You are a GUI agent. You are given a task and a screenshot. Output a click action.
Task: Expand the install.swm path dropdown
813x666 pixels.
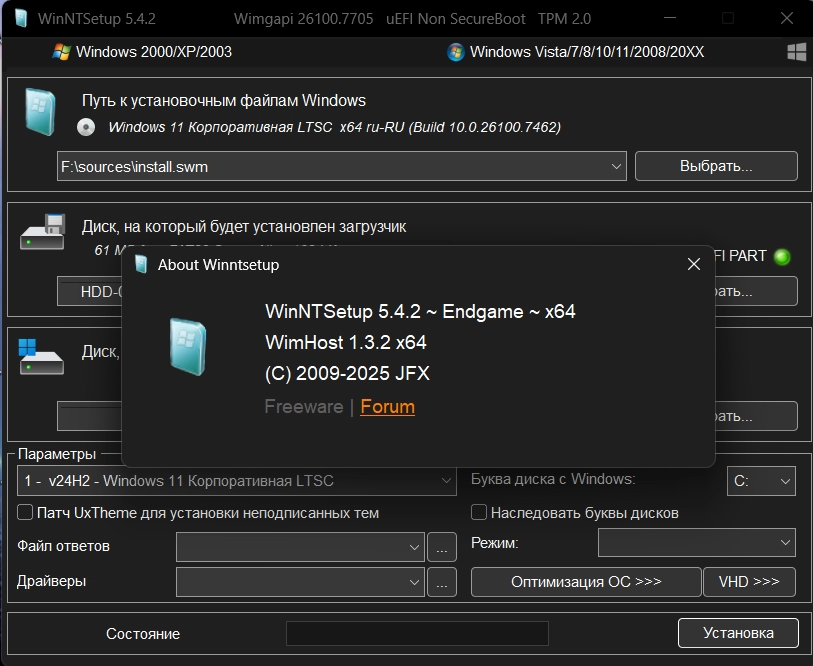pyautogui.click(x=616, y=166)
